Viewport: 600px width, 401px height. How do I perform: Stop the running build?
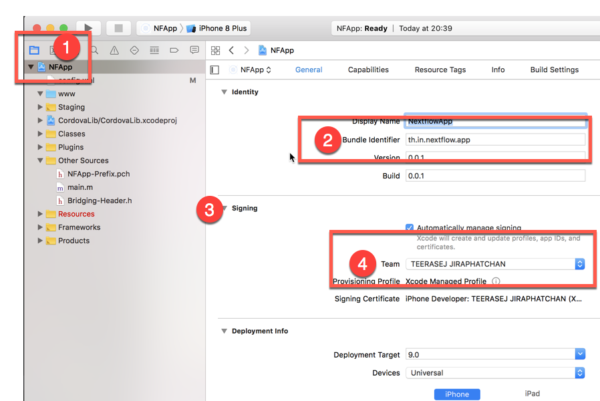119,28
